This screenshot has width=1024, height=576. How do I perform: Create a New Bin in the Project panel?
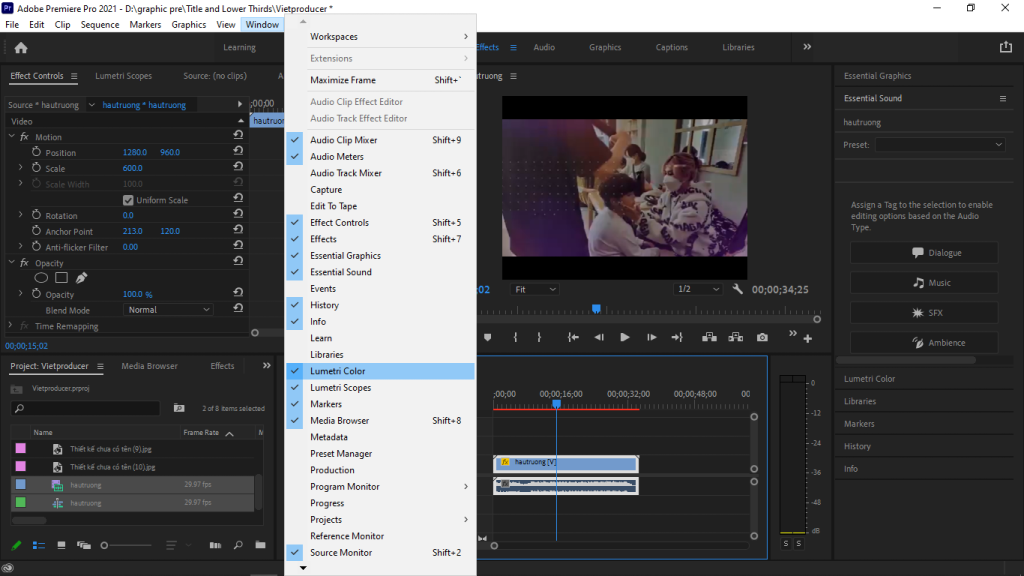tap(260, 545)
